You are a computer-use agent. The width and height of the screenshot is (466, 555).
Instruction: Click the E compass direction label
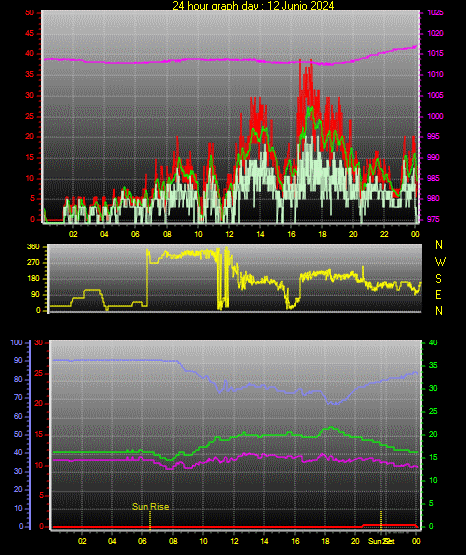(x=438, y=294)
